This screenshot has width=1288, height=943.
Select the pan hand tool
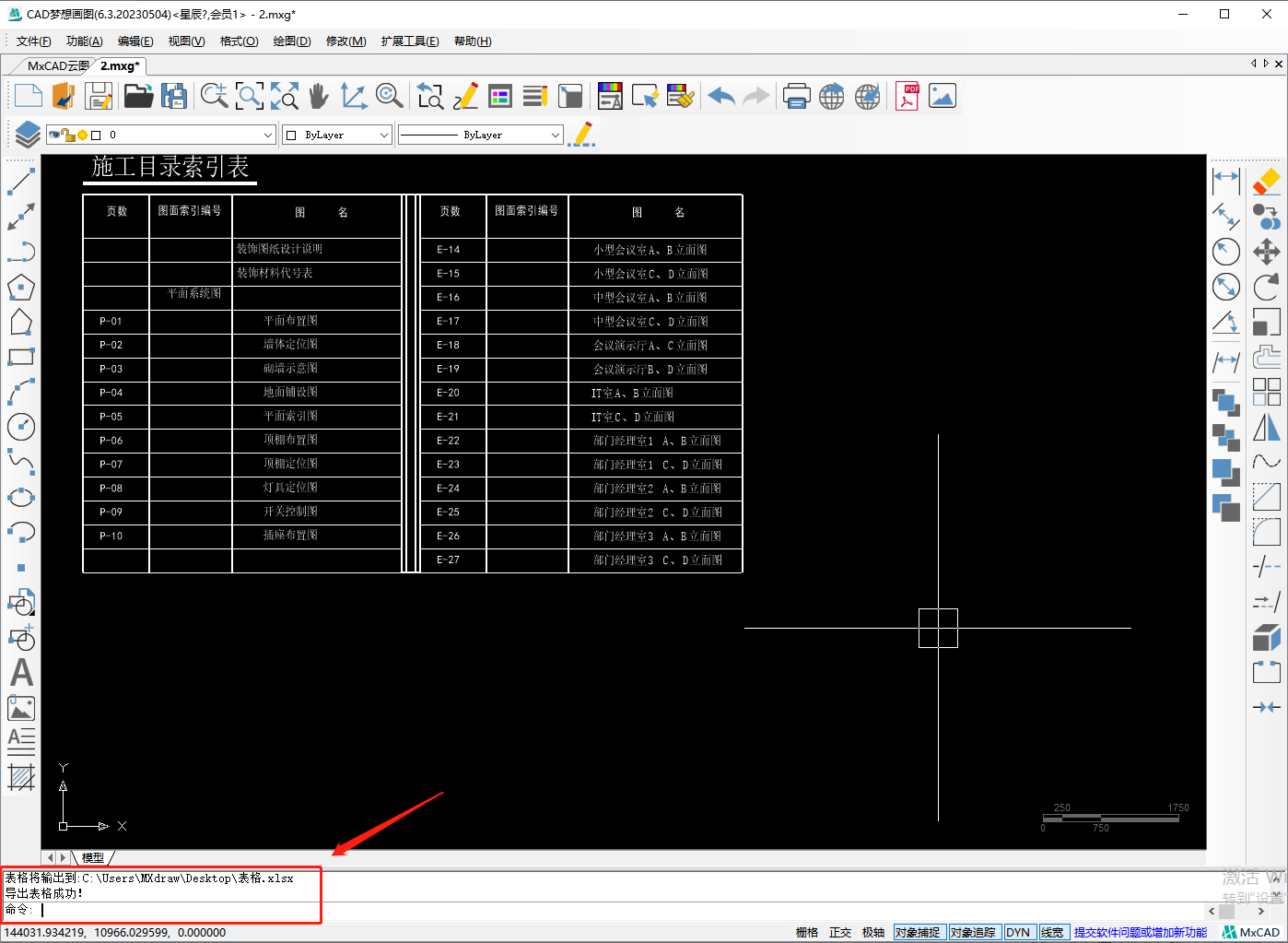pyautogui.click(x=318, y=96)
